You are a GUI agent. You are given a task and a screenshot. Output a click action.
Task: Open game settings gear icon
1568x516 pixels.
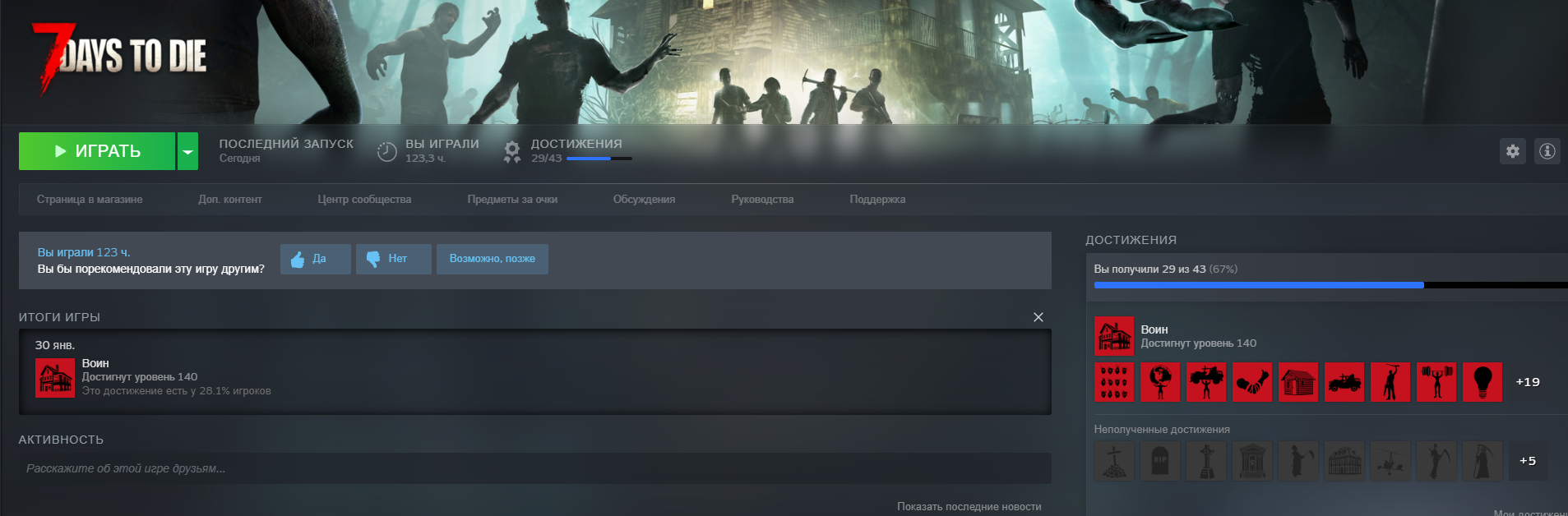tap(1513, 151)
